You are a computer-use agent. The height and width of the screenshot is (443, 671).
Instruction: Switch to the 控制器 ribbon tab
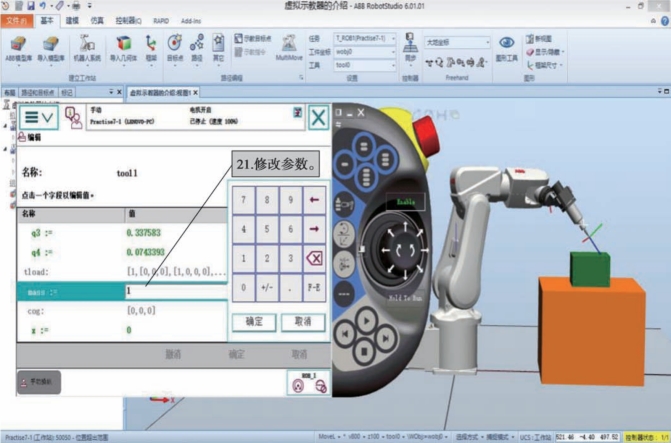pos(128,21)
